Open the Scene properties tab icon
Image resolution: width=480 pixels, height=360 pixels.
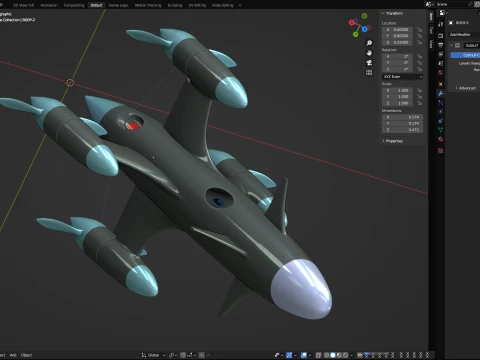pyautogui.click(x=441, y=63)
